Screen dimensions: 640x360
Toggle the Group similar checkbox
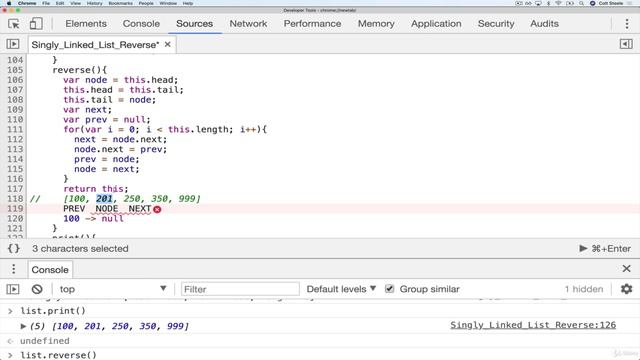389,289
